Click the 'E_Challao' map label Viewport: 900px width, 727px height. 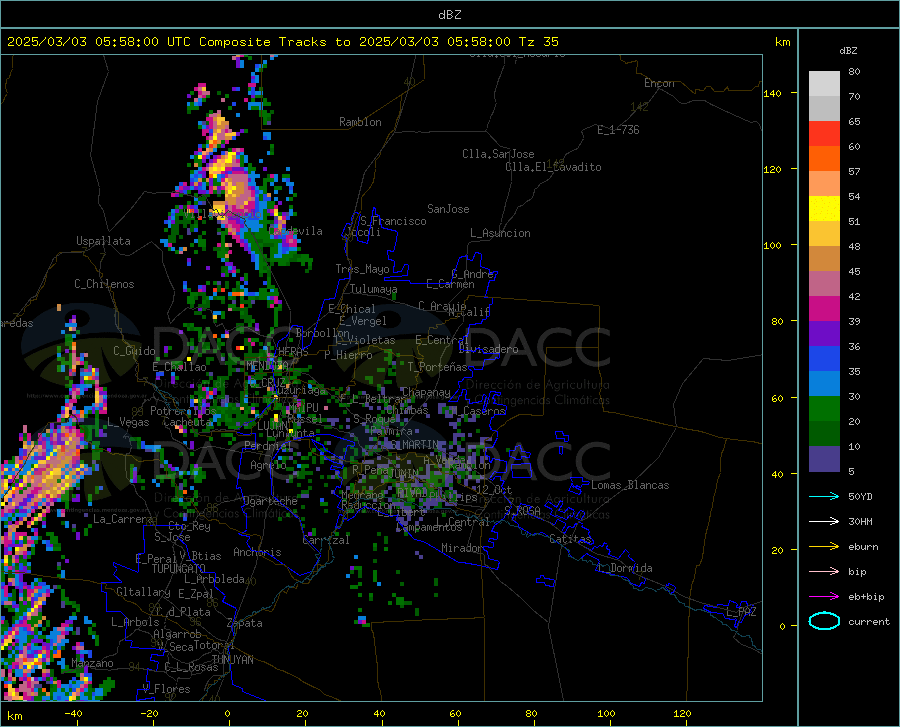(x=179, y=367)
